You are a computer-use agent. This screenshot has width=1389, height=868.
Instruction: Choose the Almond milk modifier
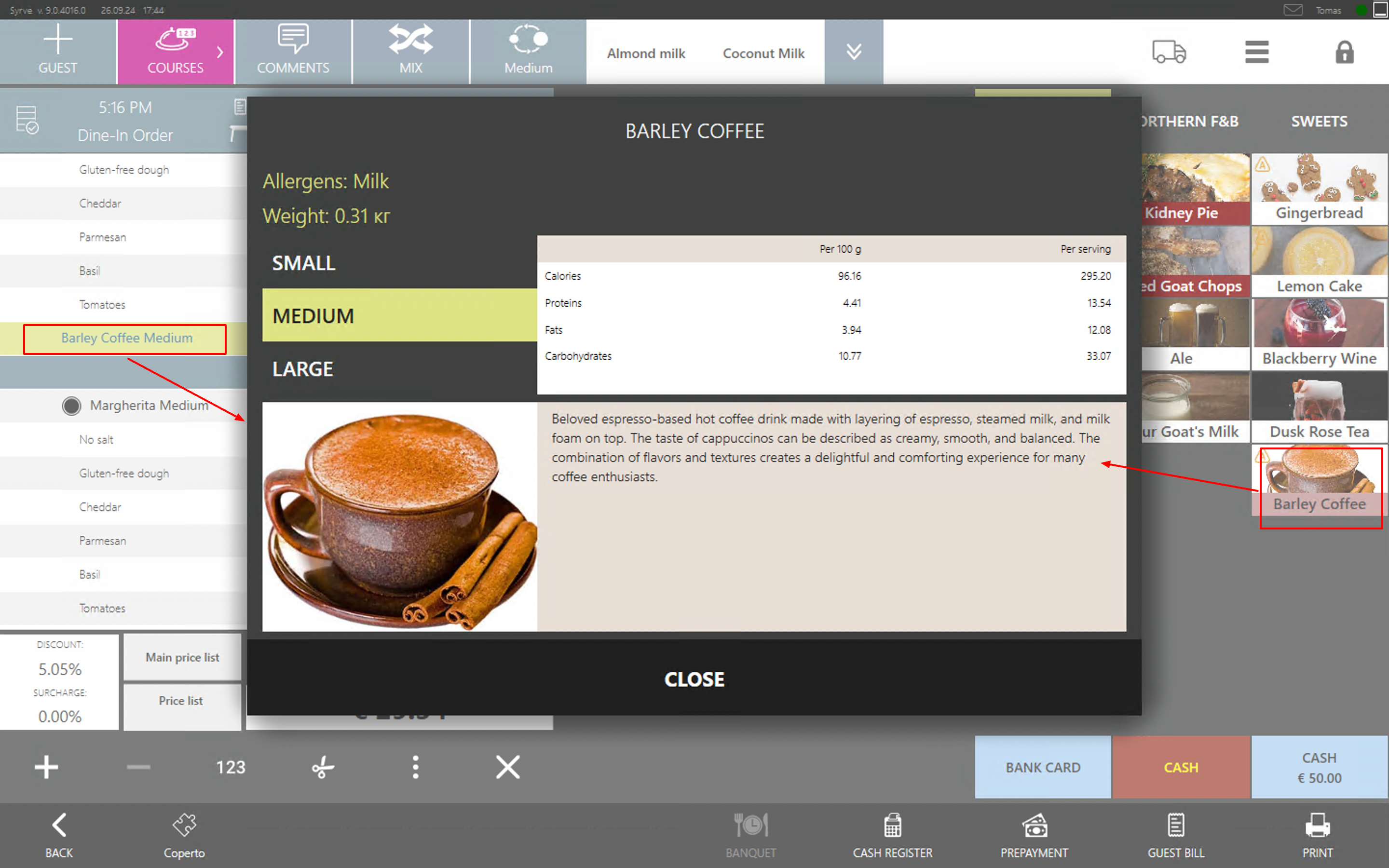tap(646, 54)
